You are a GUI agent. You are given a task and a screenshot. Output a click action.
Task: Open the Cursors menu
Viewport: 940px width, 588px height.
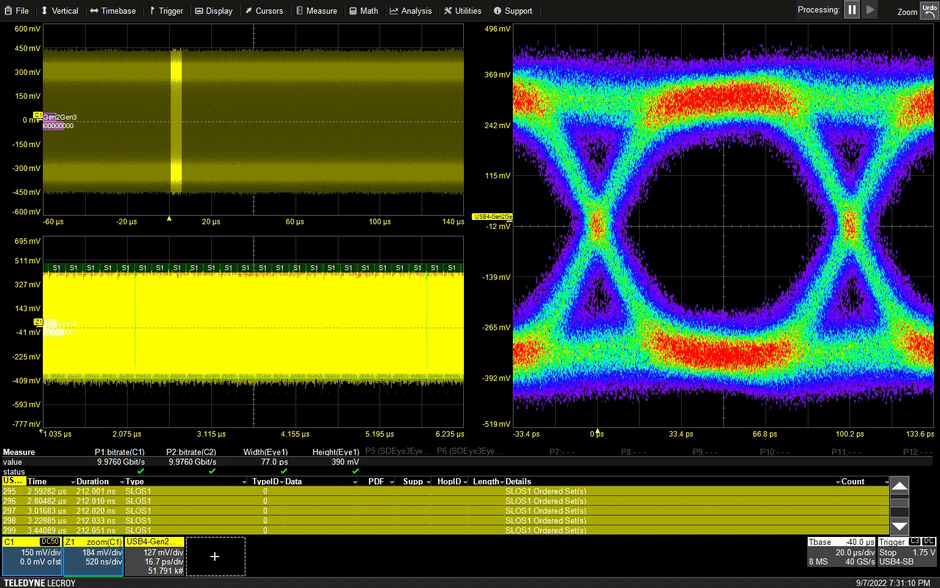[x=264, y=11]
